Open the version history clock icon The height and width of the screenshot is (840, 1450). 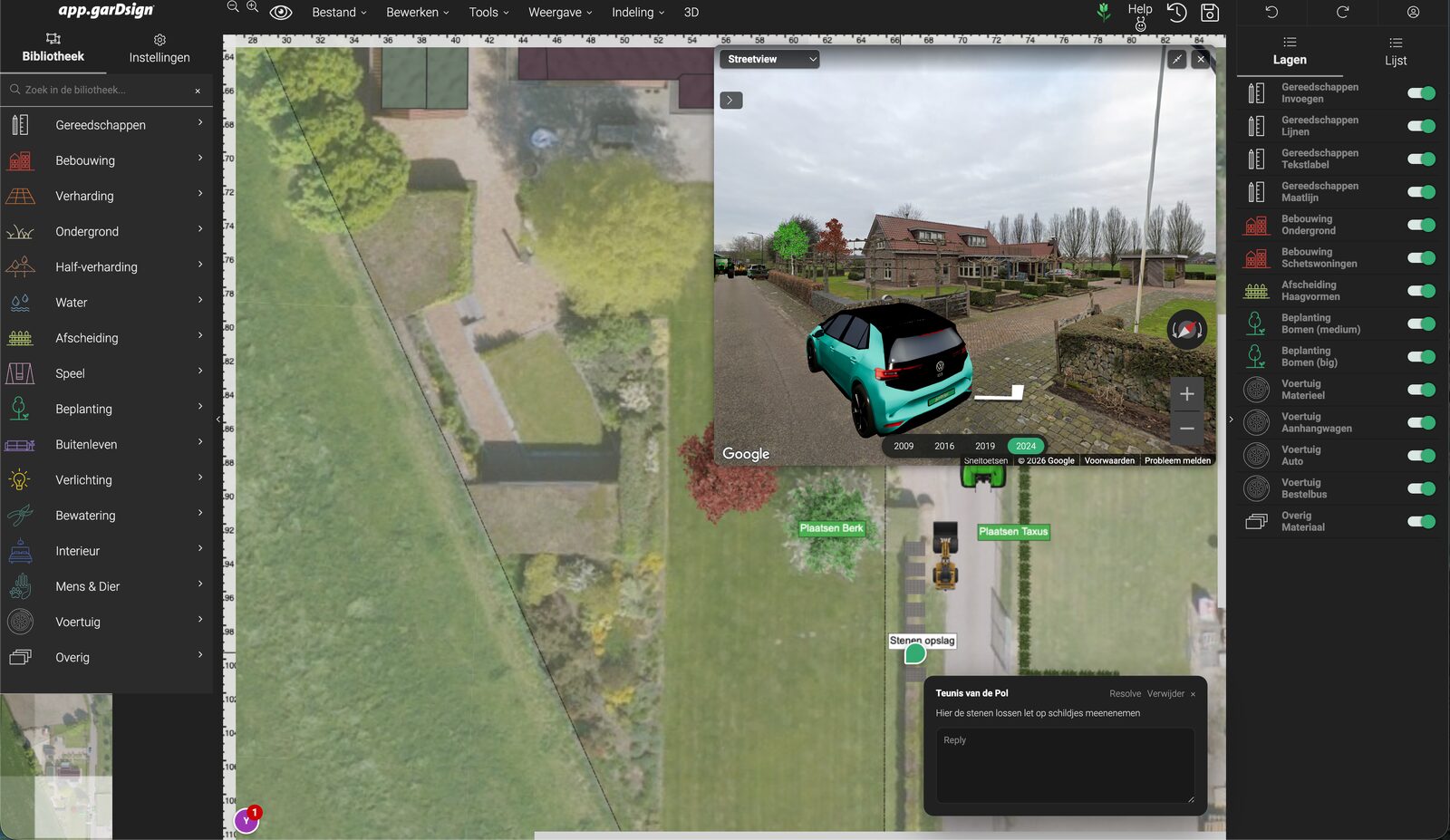1176,13
